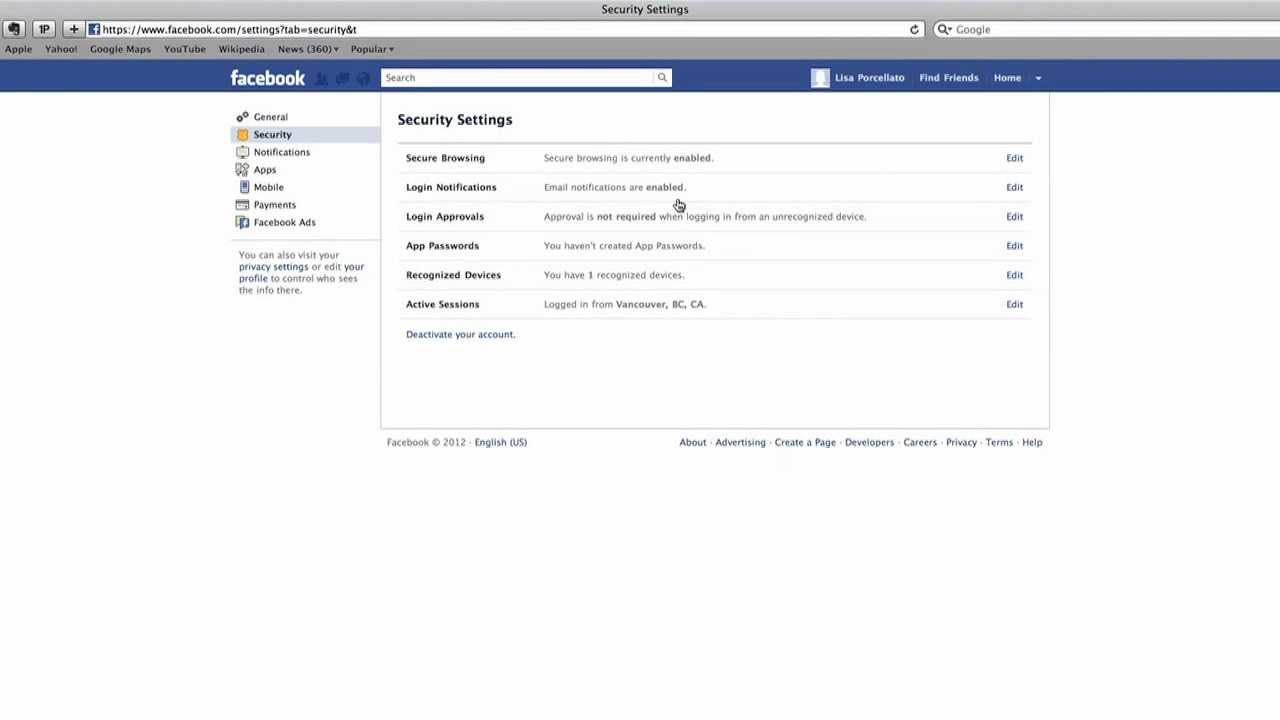Edit the Recognized Devices setting
Screen dimensions: 1280x720
point(1014,275)
